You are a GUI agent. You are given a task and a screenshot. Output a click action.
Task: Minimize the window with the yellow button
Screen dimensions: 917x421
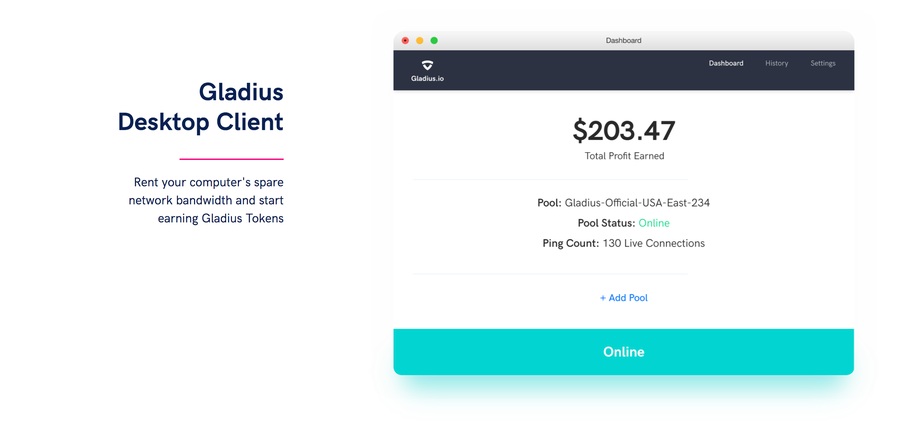(419, 40)
